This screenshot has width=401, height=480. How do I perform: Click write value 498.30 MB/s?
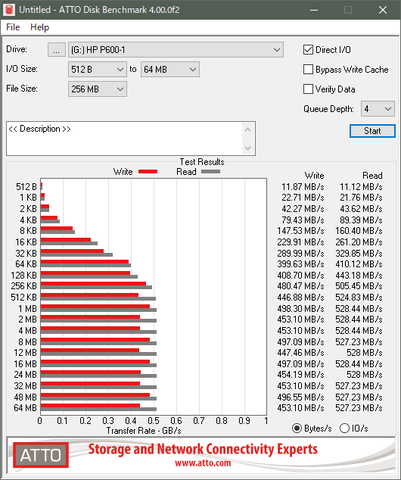coord(301,309)
